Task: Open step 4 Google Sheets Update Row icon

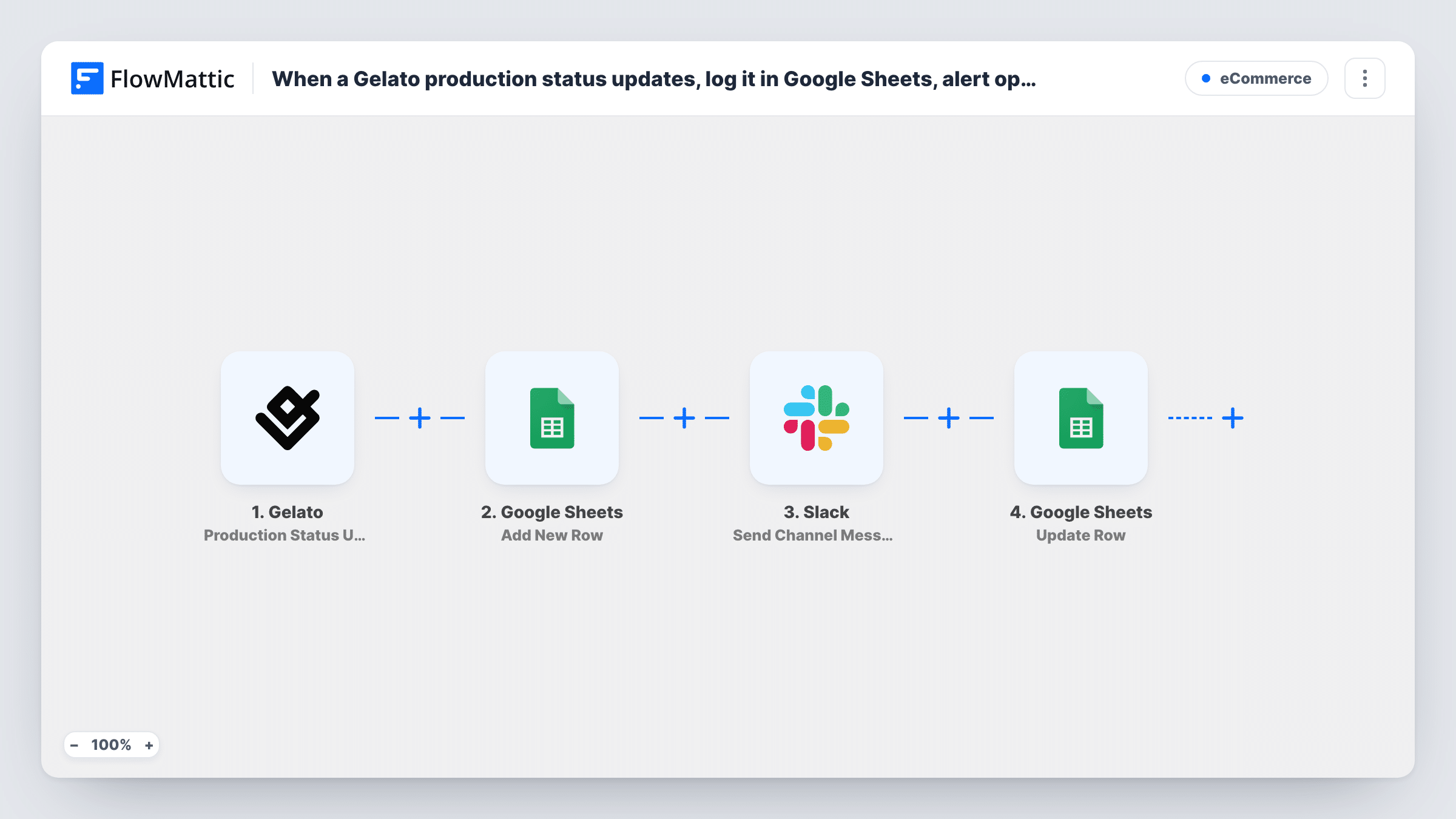Action: 1081,418
